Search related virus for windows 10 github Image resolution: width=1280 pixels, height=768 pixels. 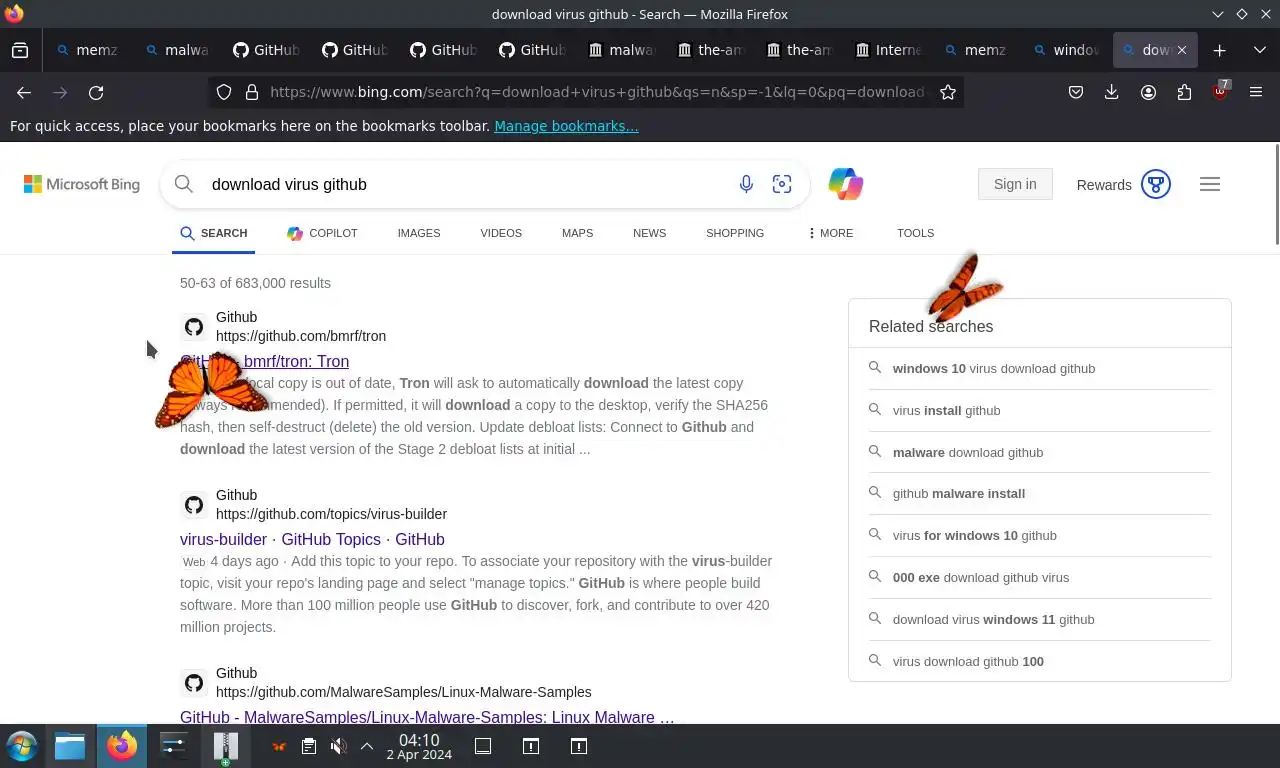point(975,535)
